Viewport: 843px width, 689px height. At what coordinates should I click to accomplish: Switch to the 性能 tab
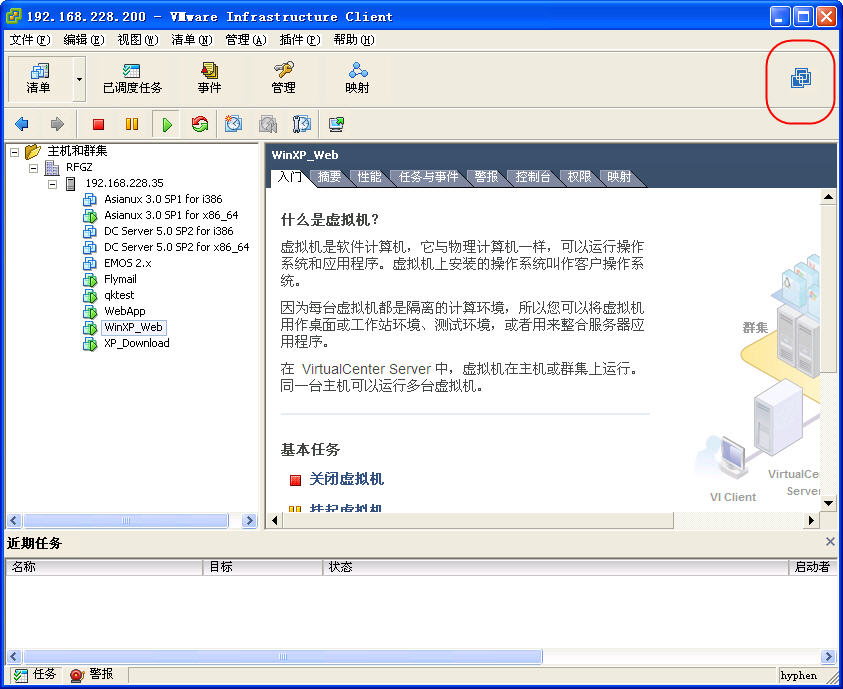click(369, 177)
